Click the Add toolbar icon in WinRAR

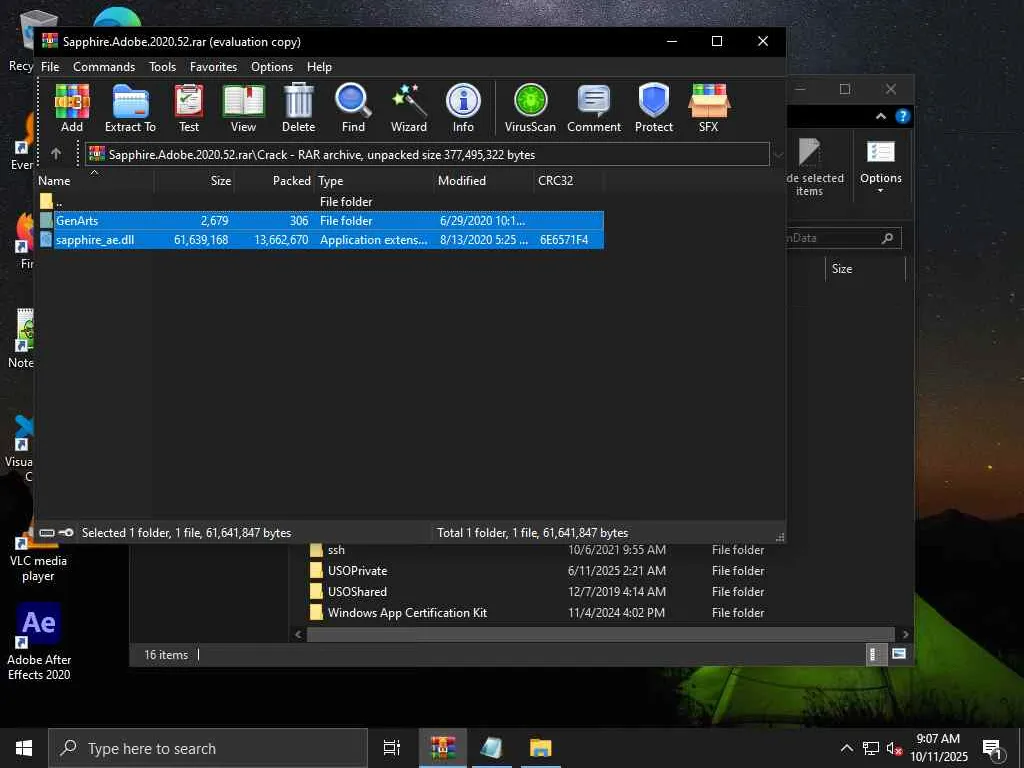tap(72, 108)
